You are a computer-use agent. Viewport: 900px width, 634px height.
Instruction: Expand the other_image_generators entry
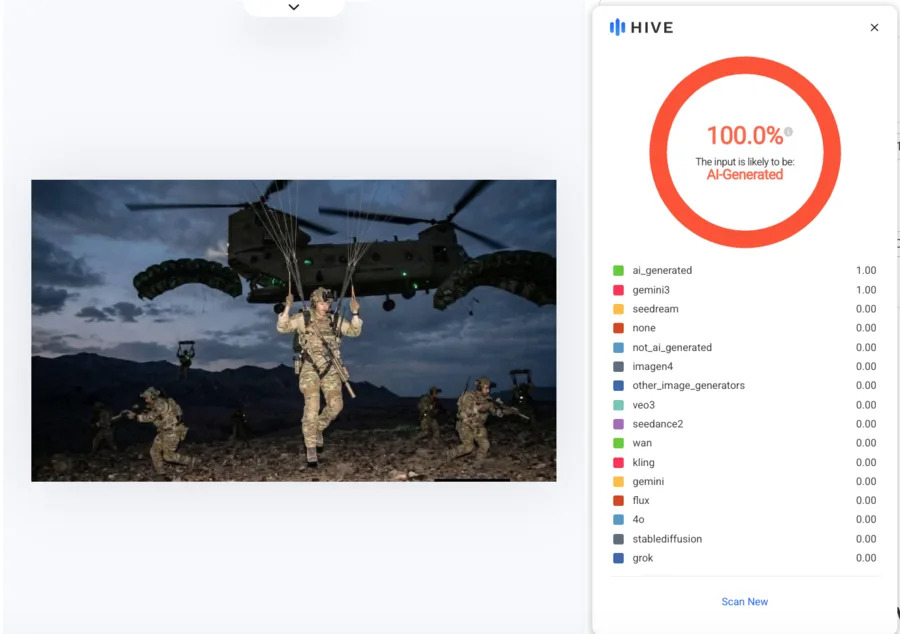tap(745, 385)
